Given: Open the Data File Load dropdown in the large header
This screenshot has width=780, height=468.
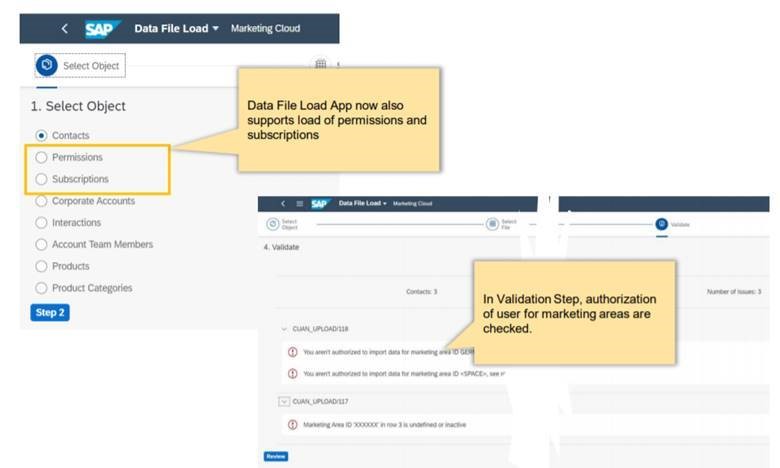Looking at the screenshot, I should click(176, 28).
